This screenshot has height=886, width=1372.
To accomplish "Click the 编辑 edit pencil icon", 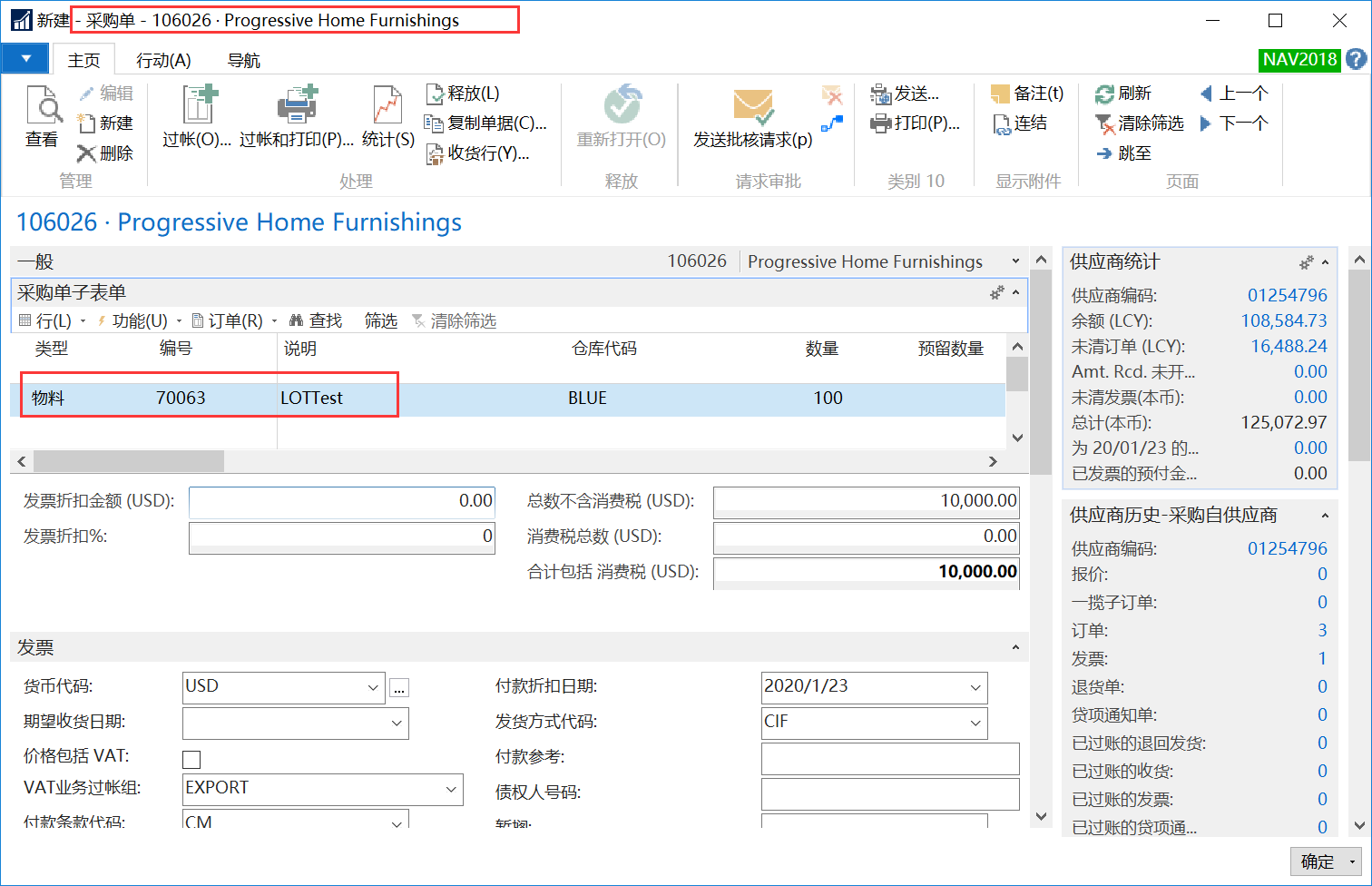I will (86, 94).
